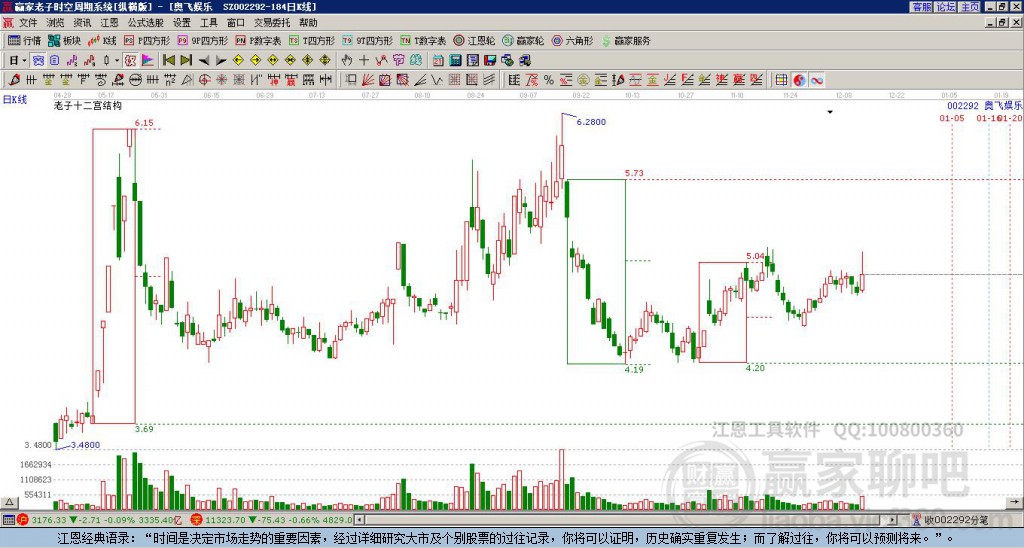Open the 江恩轮 Gann wheel tool
The width and height of the screenshot is (1024, 548).
475,41
